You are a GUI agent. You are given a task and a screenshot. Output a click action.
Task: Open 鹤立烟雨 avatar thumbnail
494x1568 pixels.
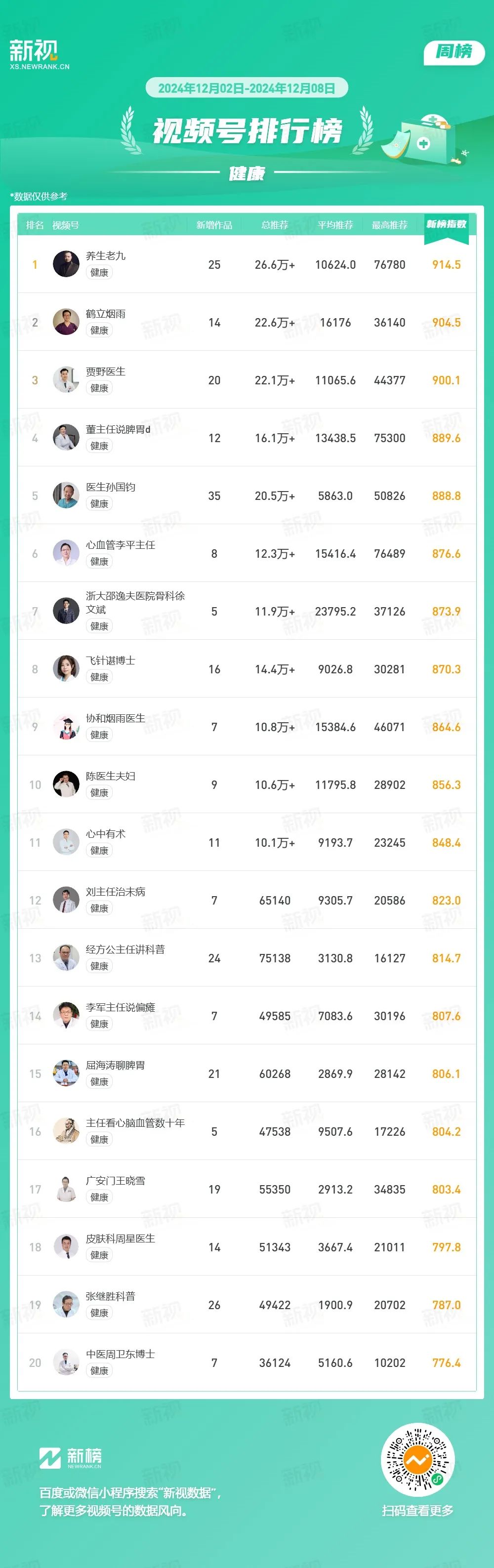[66, 322]
